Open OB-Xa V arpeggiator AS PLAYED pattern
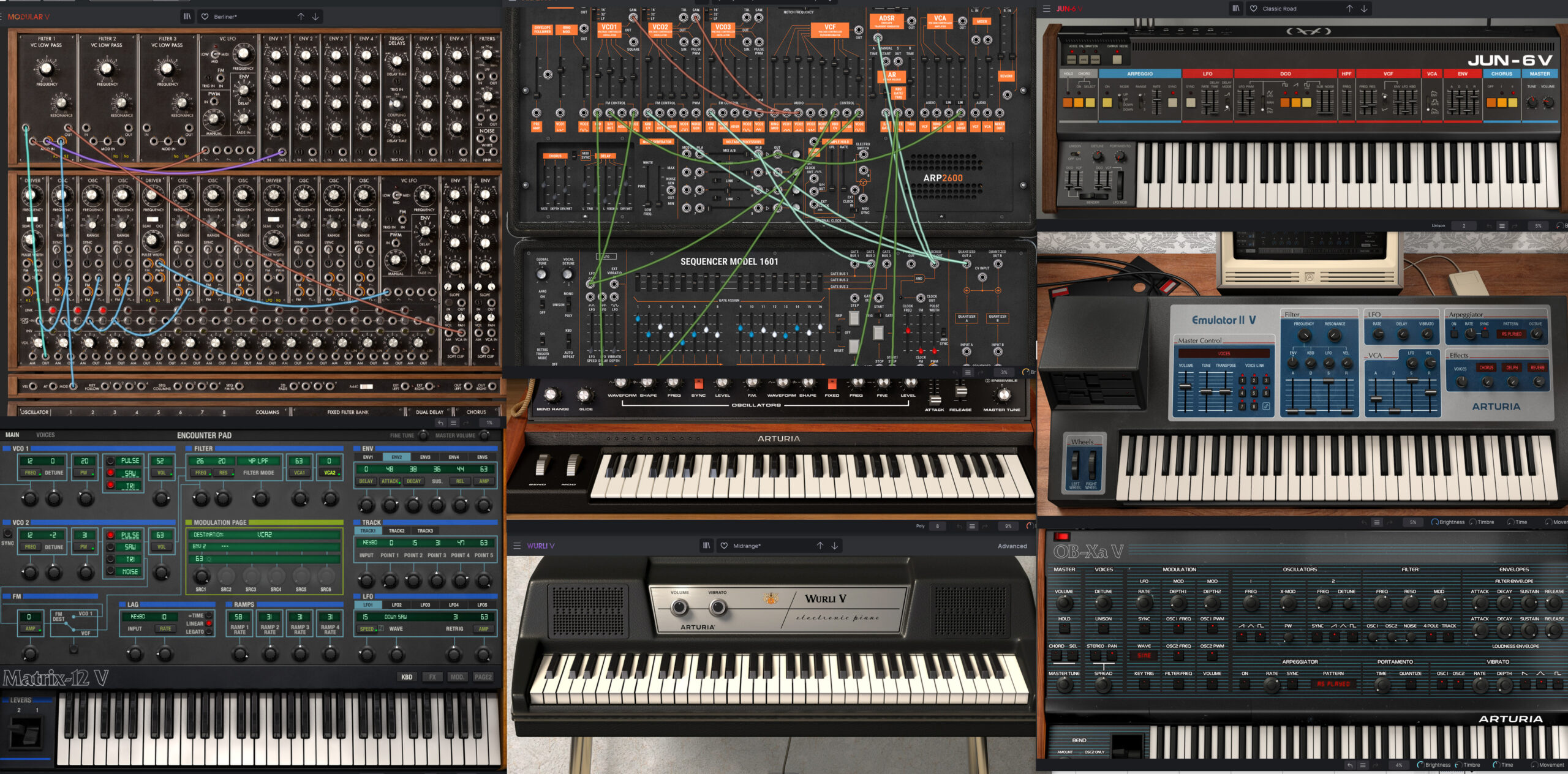Image resolution: width=1568 pixels, height=774 pixels. click(x=1333, y=683)
